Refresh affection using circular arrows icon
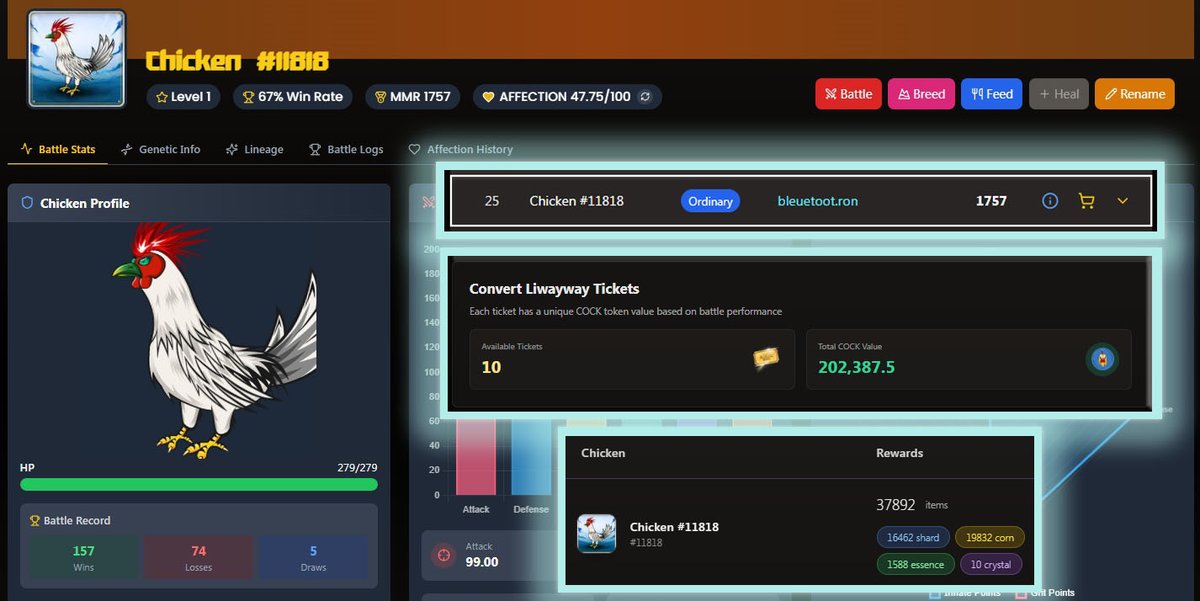The image size is (1200, 601). pyautogui.click(x=645, y=97)
